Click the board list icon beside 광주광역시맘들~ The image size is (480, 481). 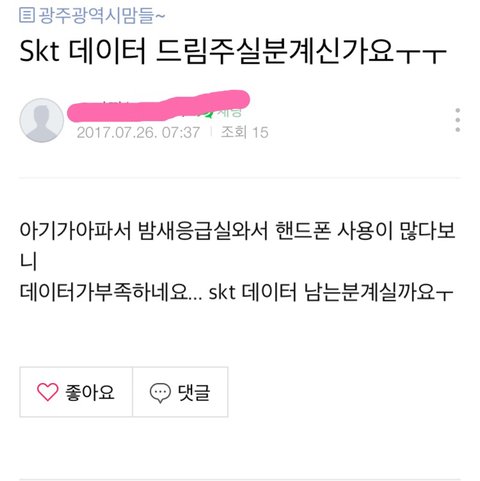[x=27, y=15]
